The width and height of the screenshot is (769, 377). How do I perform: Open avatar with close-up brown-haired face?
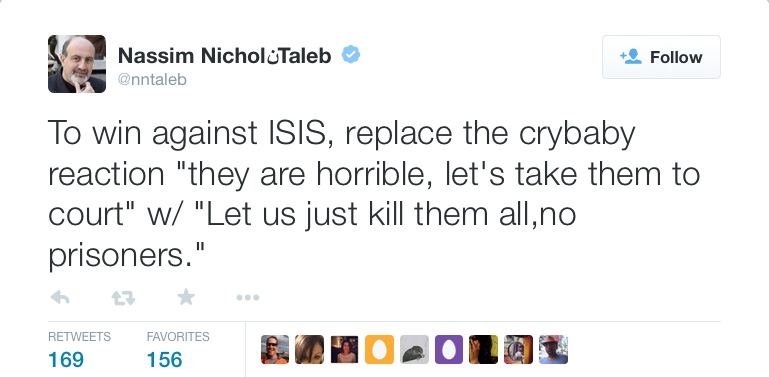(309, 350)
